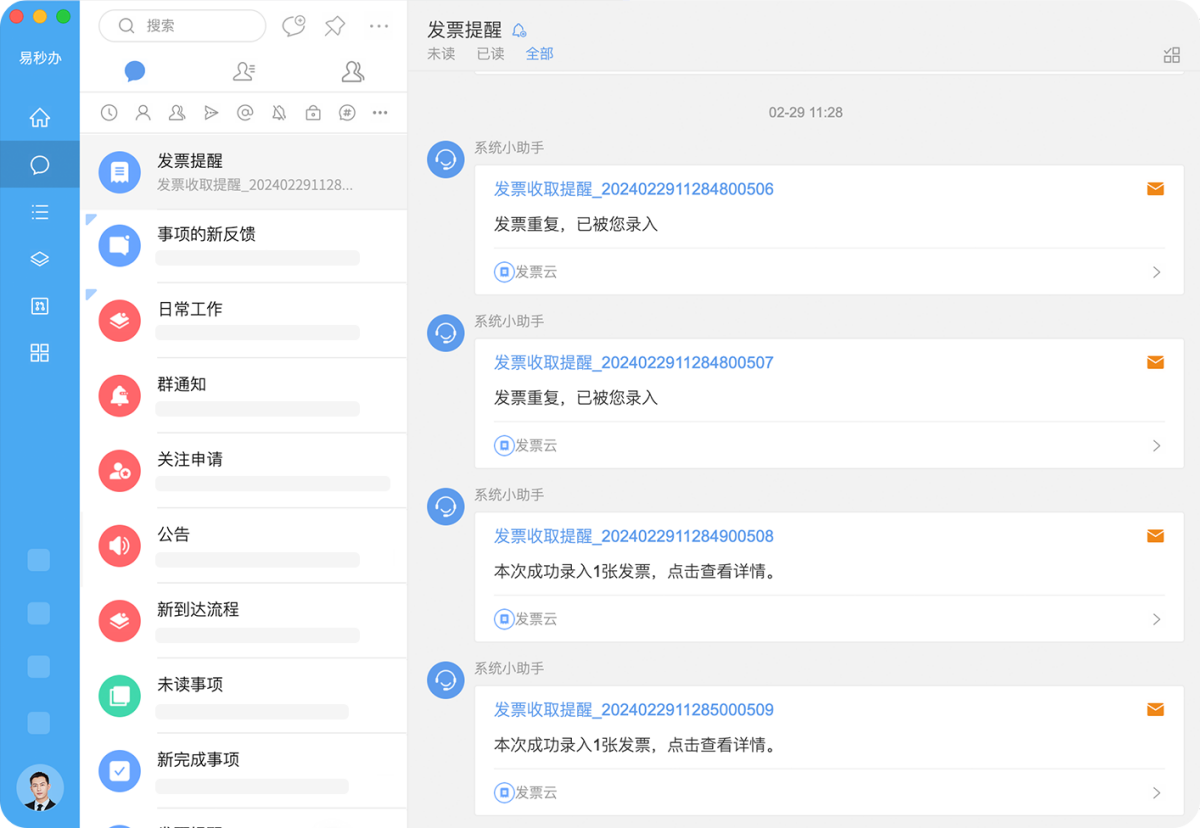Toggle the pin icon above the chat list
This screenshot has width=1200, height=828.
tap(334, 26)
